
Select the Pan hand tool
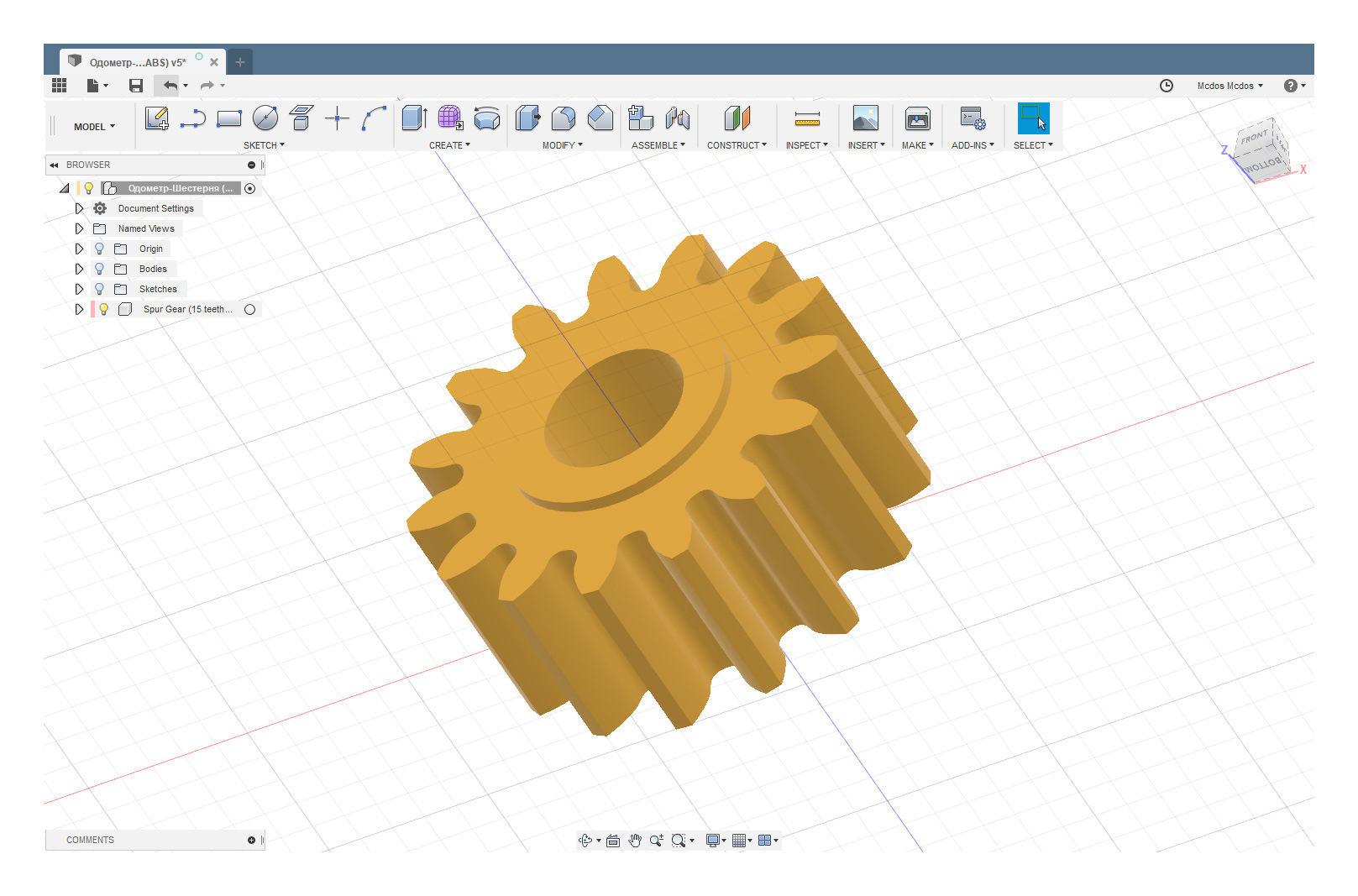pyautogui.click(x=634, y=840)
